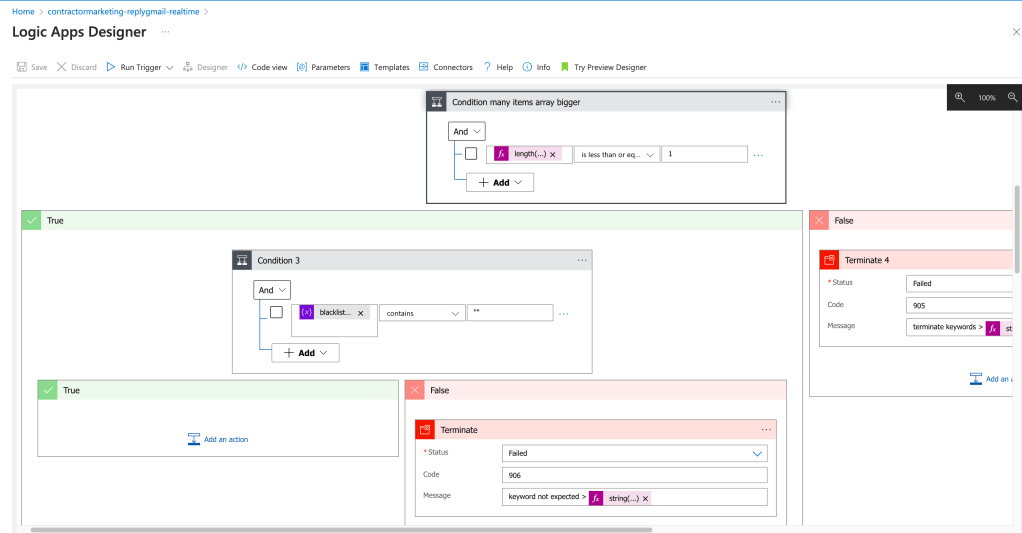The height and width of the screenshot is (533, 1022).
Task: Click the Condition 3 True branch header
Action: pos(218,390)
